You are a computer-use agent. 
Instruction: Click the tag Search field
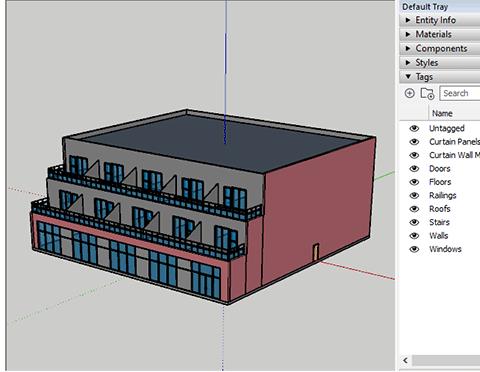(x=460, y=93)
